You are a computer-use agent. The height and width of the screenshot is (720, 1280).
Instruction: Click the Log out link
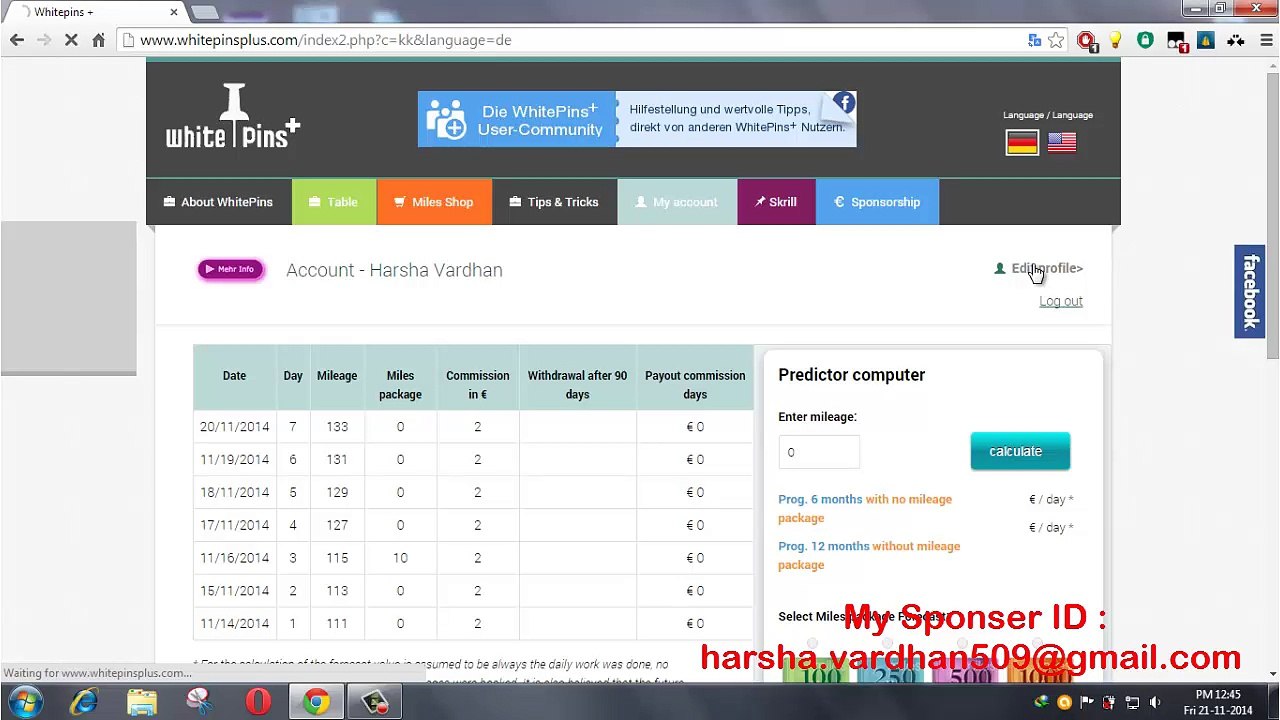coord(1061,301)
